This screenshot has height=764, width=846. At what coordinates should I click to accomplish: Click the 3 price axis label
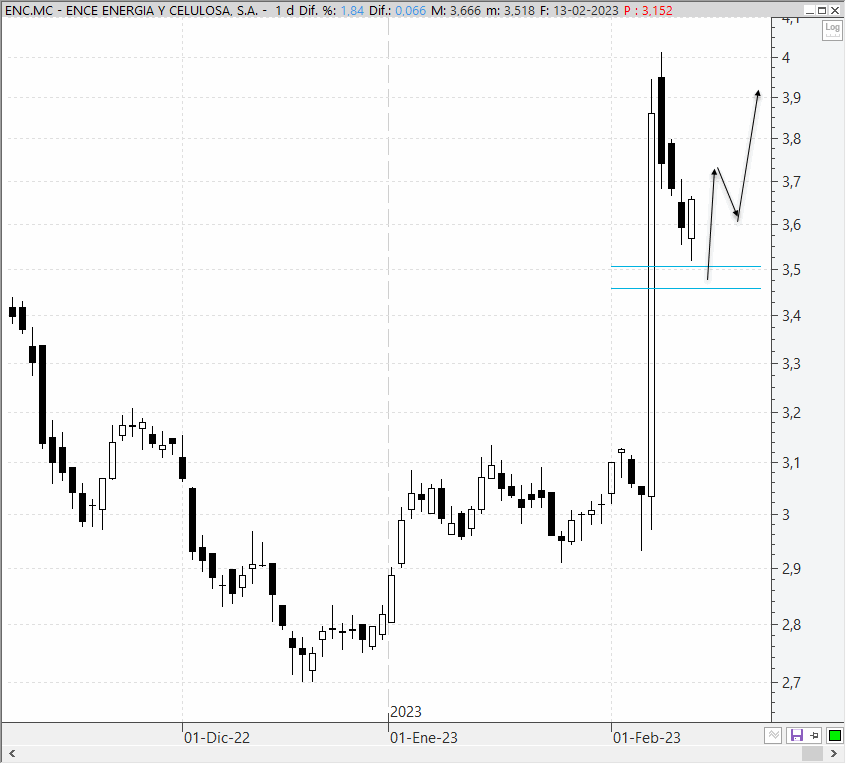click(786, 515)
